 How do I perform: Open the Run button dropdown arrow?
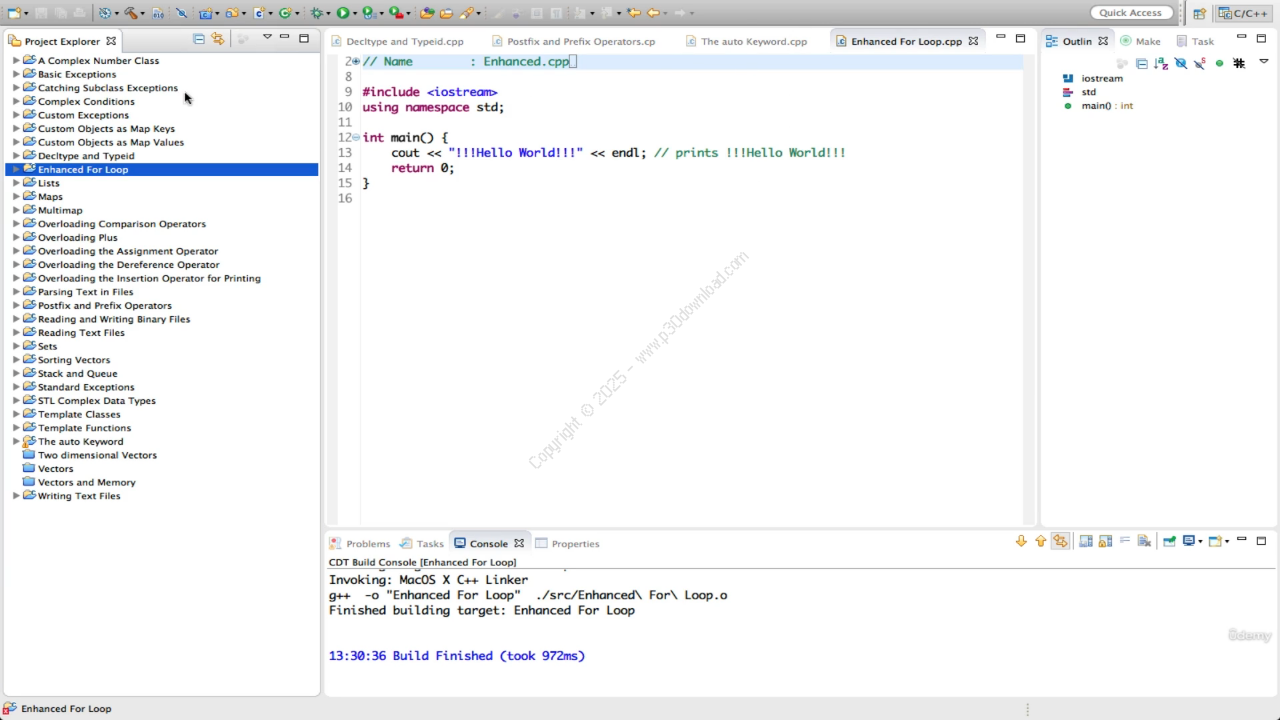tap(355, 14)
